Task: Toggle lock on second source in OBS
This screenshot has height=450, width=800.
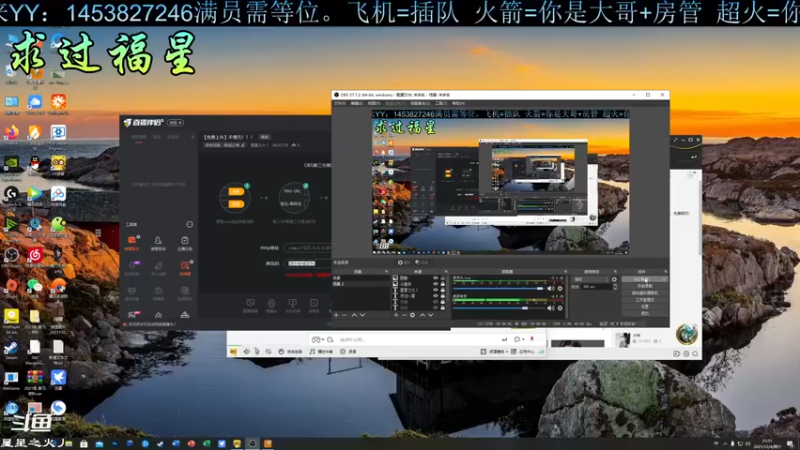Action: [x=442, y=284]
